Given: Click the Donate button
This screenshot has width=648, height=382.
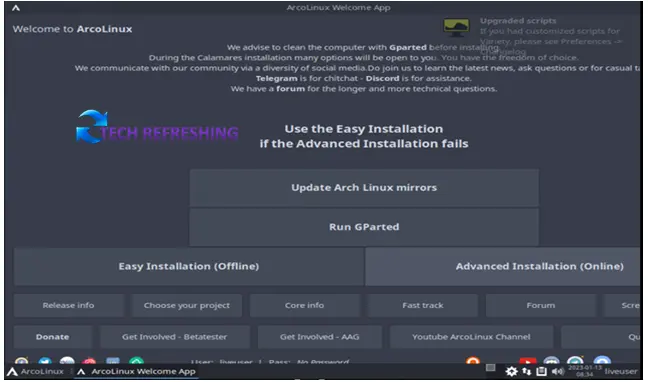Looking at the screenshot, I should tap(52, 337).
